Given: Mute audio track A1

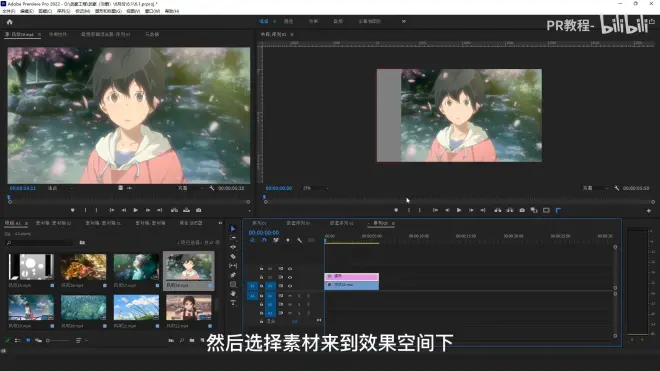Looking at the screenshot, I should tap(290, 296).
